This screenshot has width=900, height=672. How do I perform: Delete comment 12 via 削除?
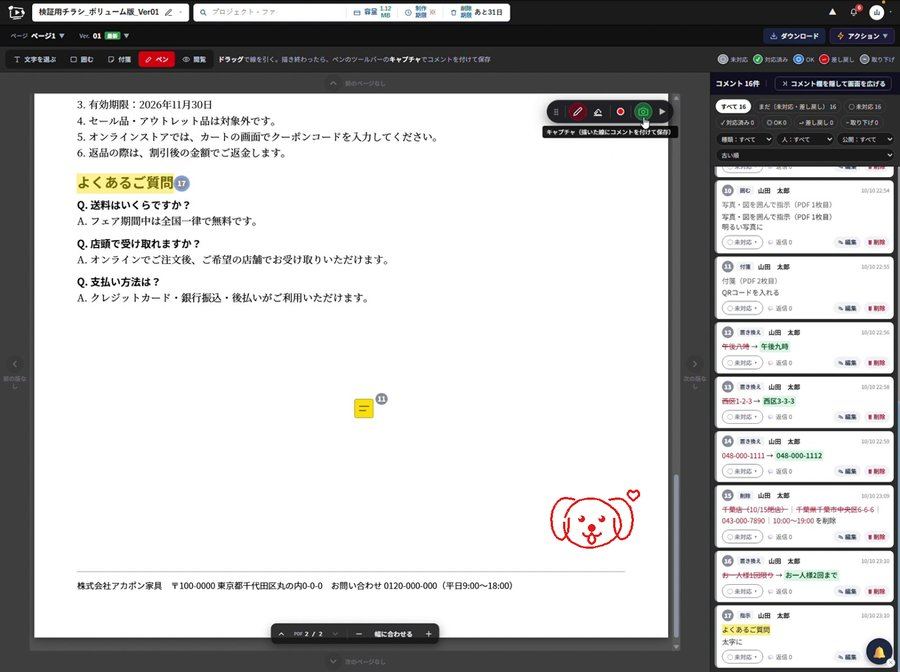876,363
